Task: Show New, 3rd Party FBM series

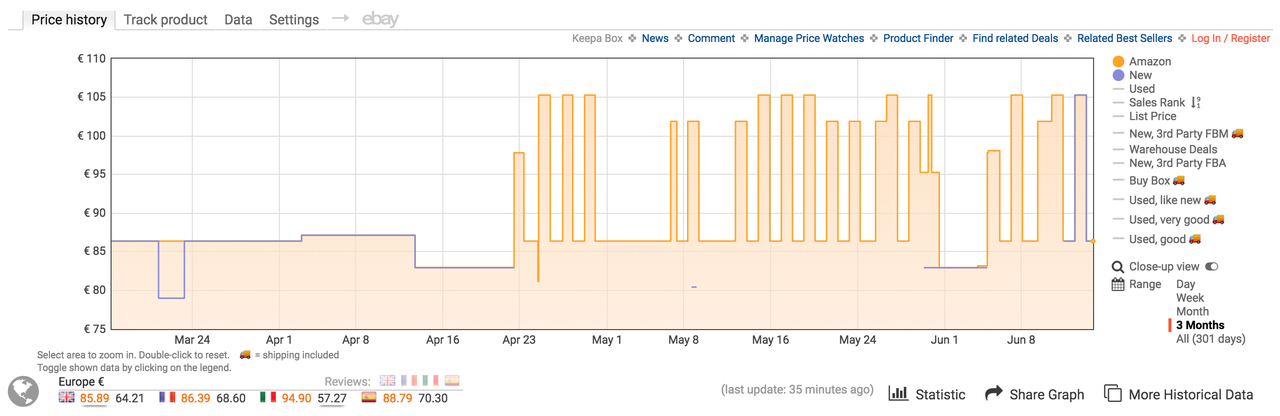Action: point(1179,133)
